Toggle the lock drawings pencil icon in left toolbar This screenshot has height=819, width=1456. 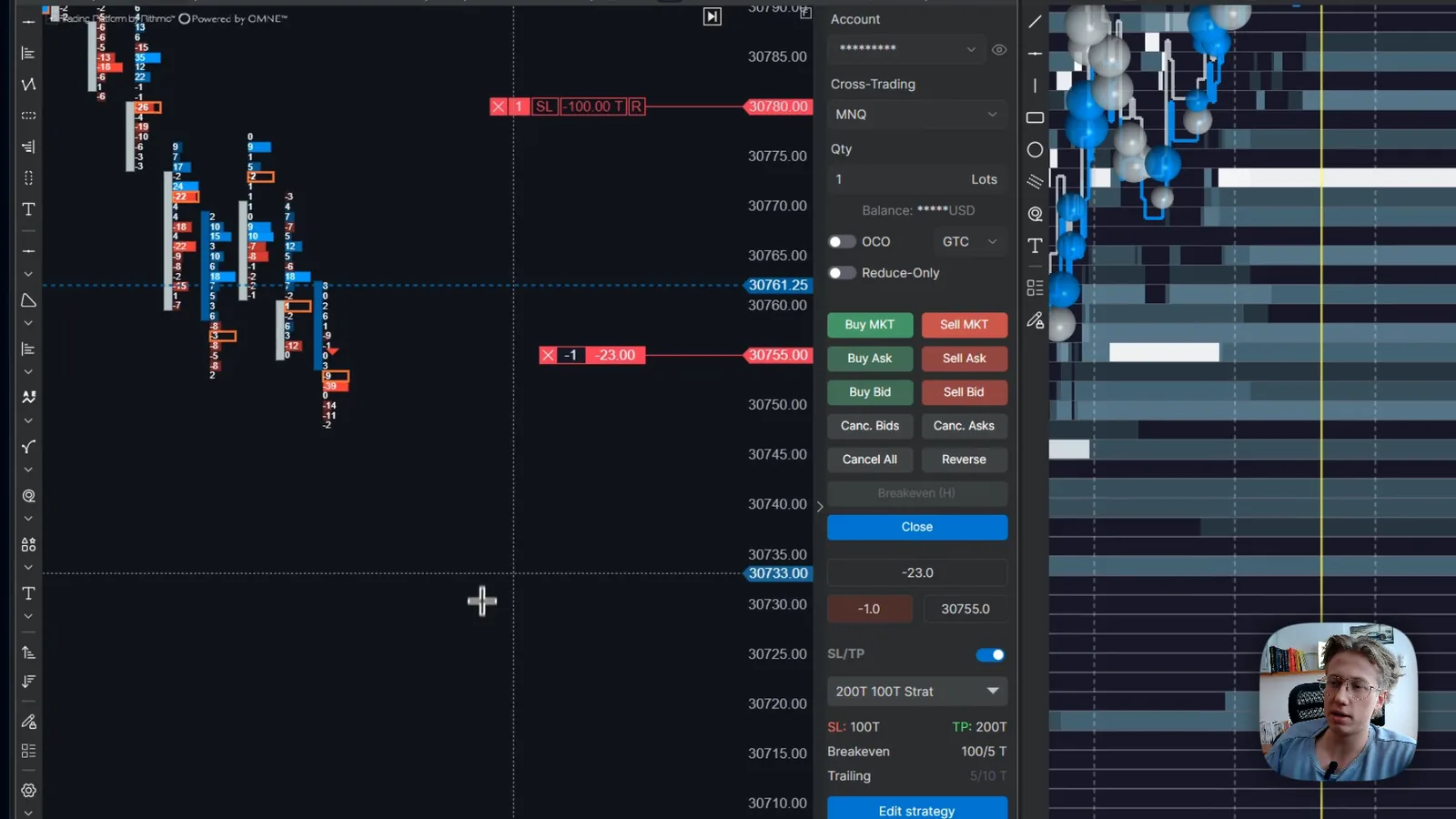28,722
